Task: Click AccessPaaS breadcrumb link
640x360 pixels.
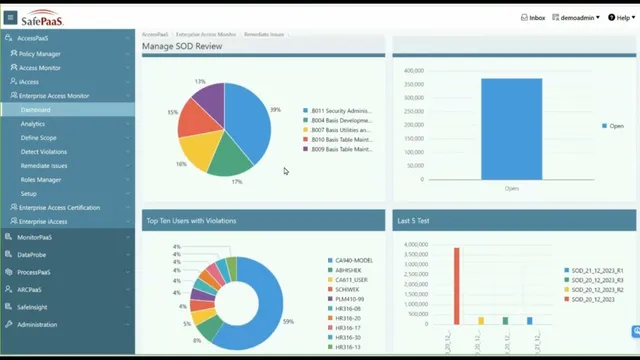Action: click(x=155, y=34)
